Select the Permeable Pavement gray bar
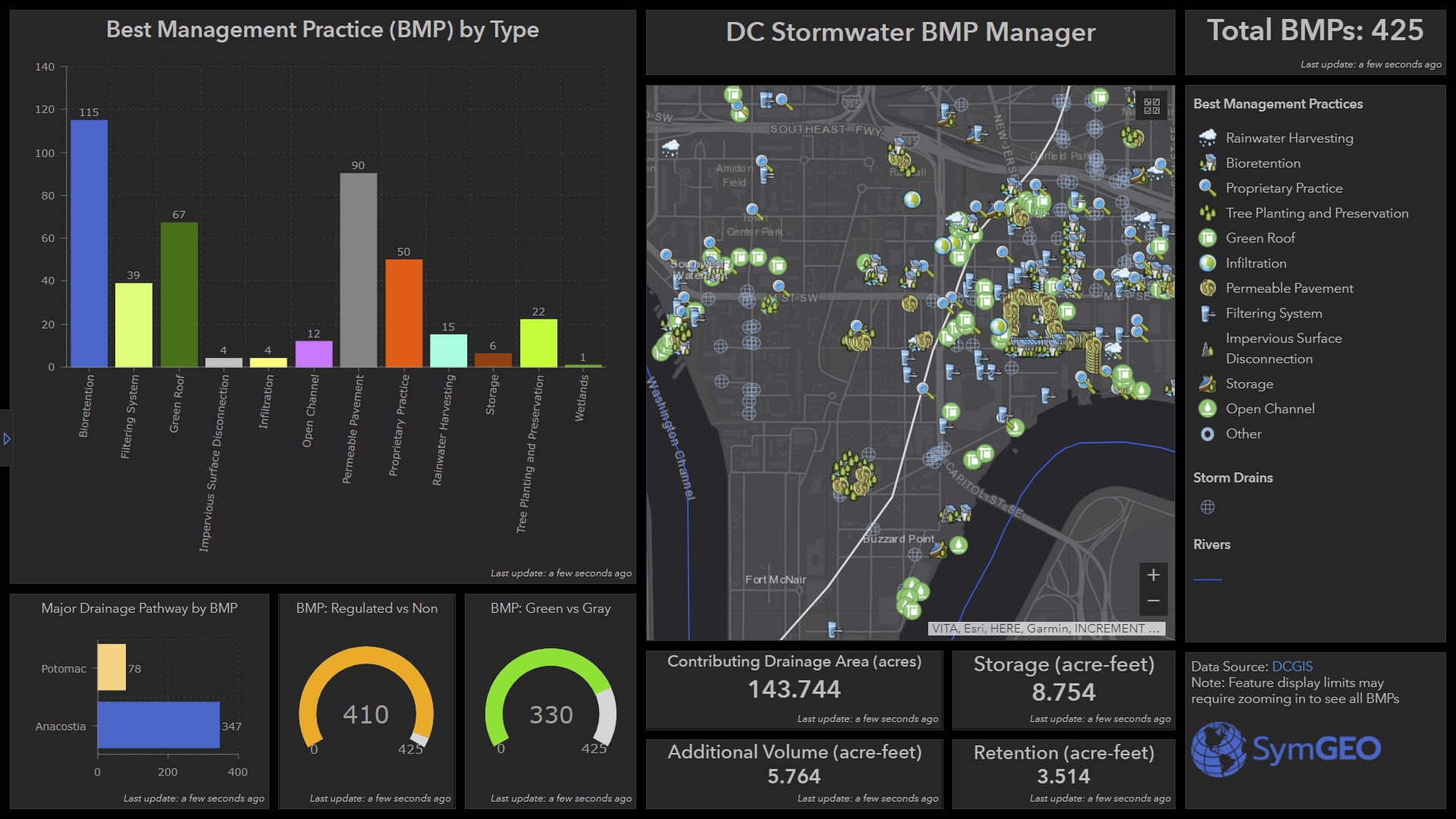 [358, 269]
